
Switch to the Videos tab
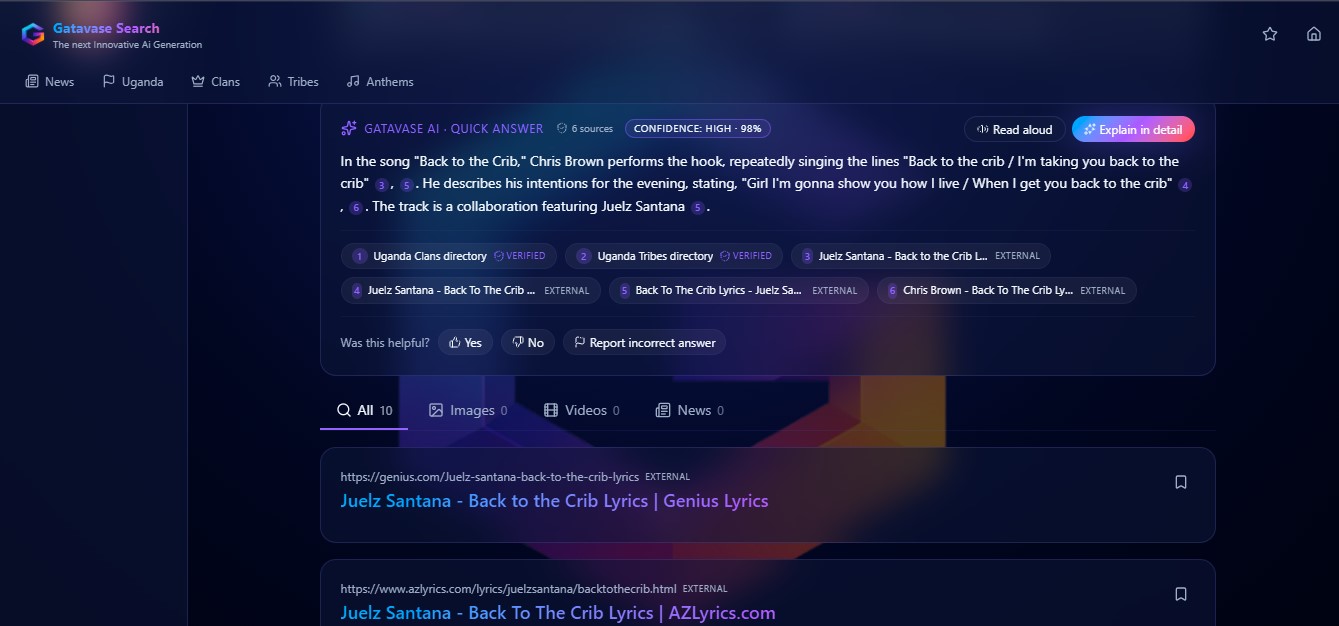(581, 410)
